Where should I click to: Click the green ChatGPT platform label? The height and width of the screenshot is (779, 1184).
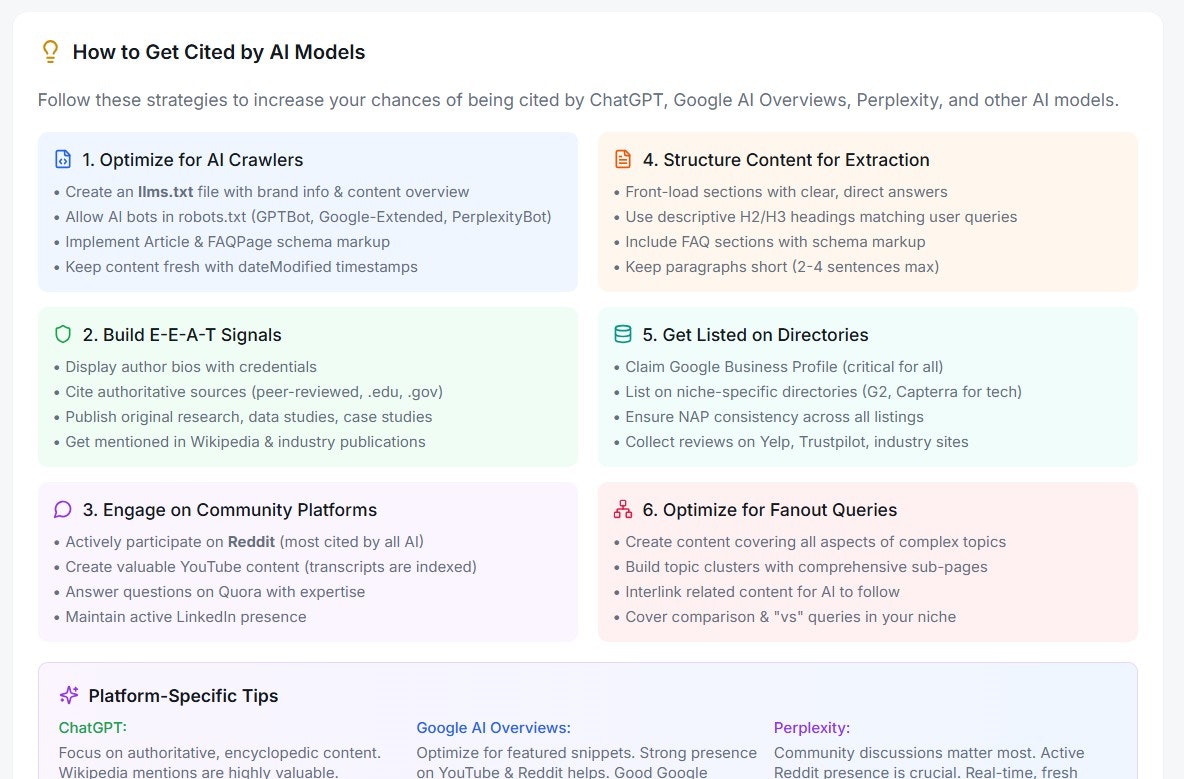[93, 728]
